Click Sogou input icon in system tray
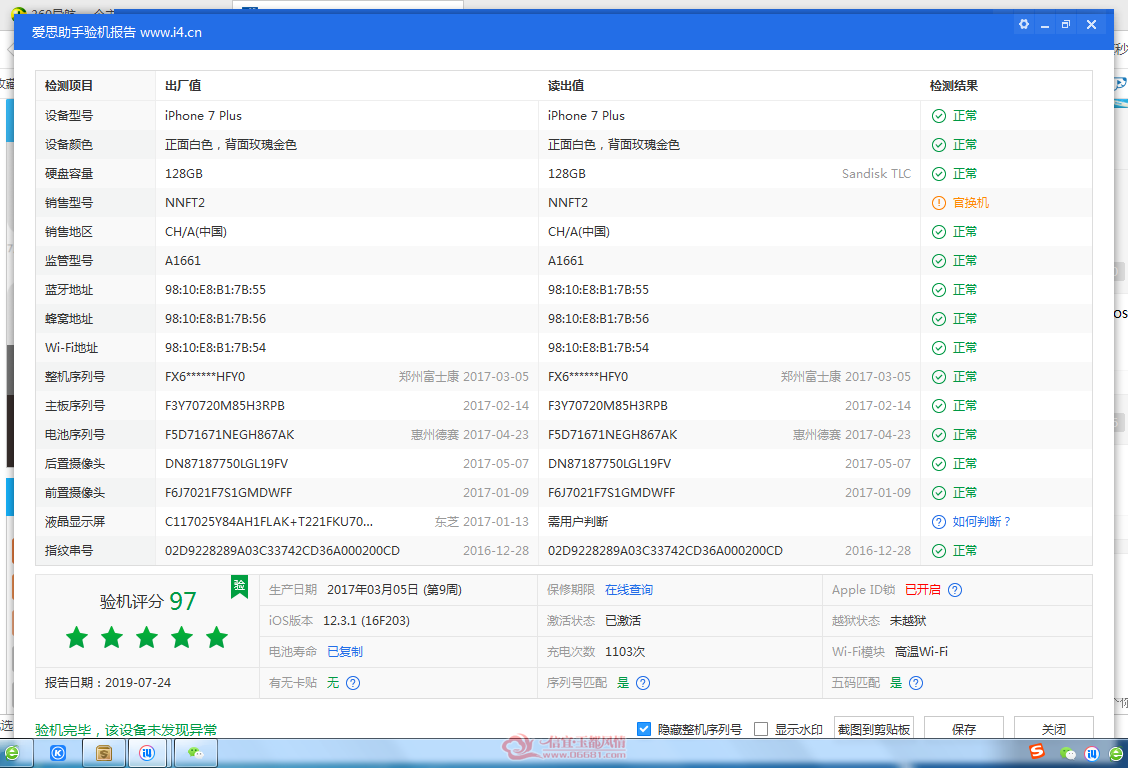Screen dimensions: 1128x768 point(1037,751)
